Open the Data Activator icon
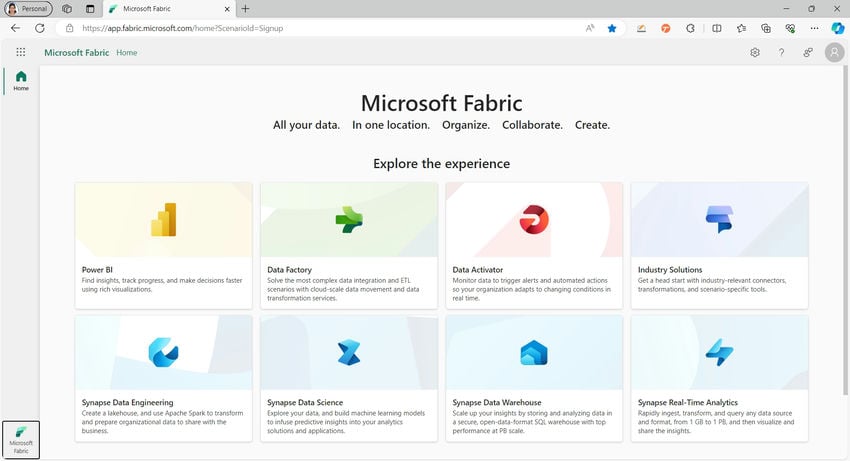Screen dimensions: 850x461 (x=534, y=219)
